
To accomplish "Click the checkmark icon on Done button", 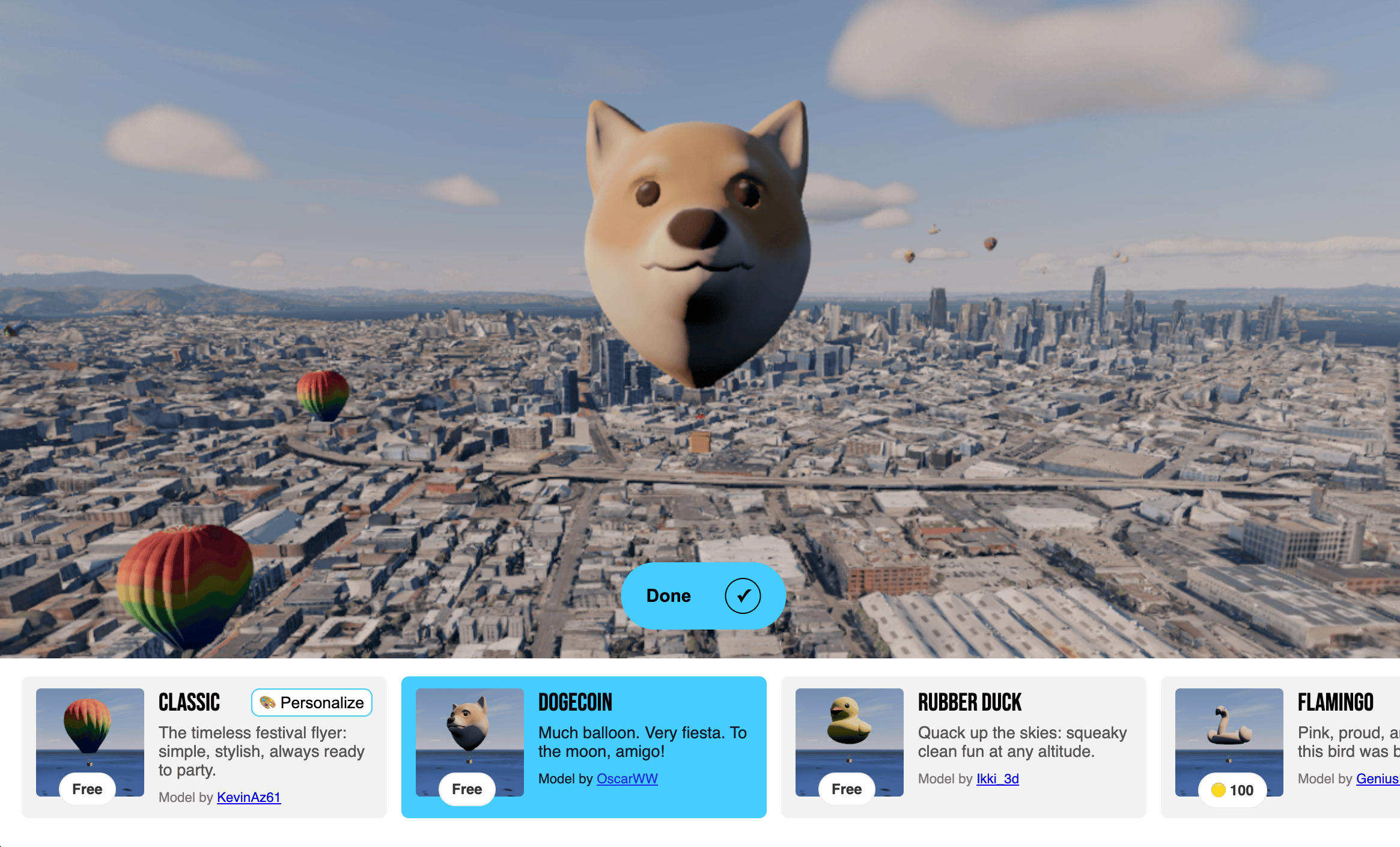I will [x=743, y=595].
